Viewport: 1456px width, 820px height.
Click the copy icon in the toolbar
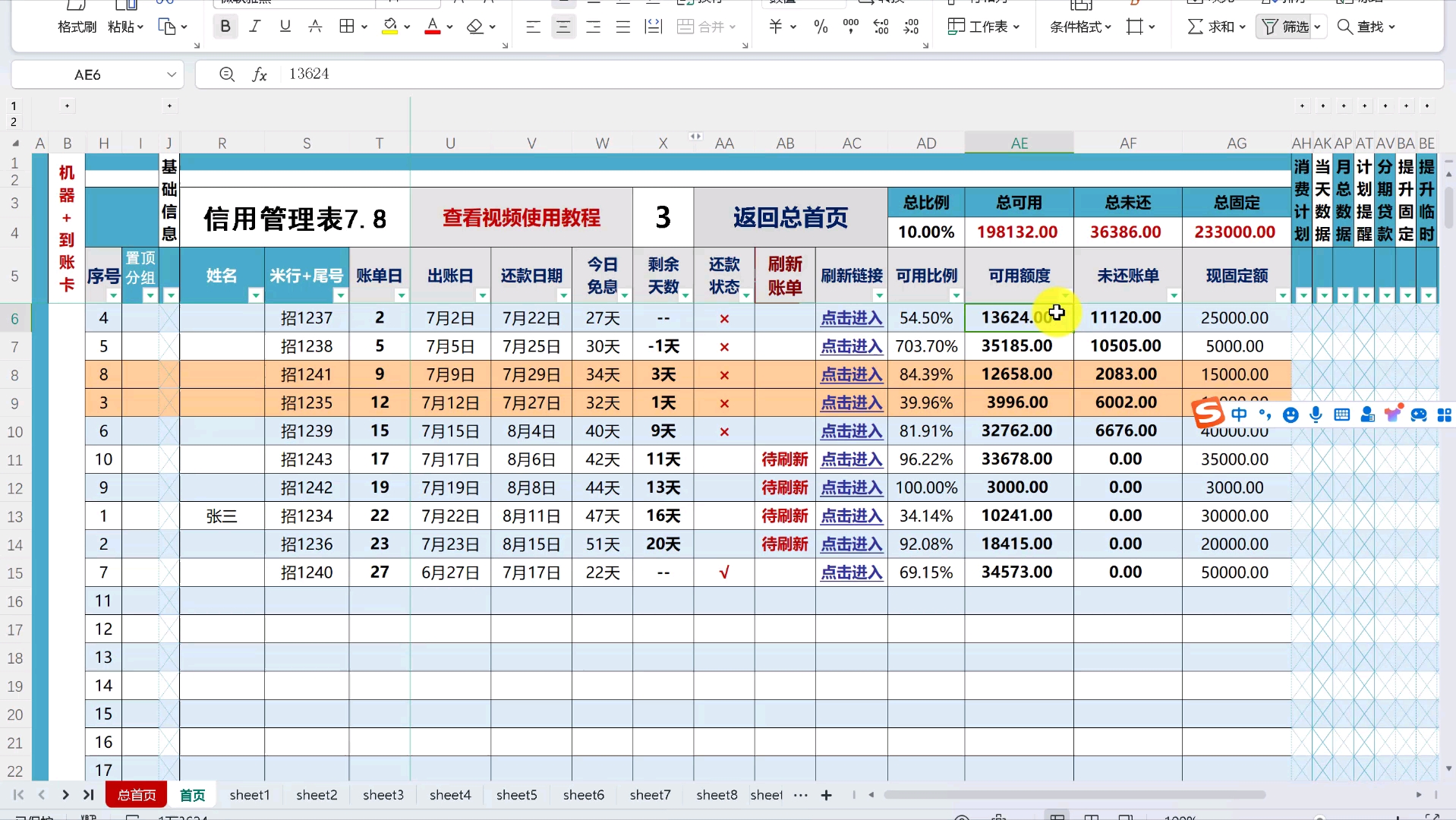pyautogui.click(x=166, y=27)
